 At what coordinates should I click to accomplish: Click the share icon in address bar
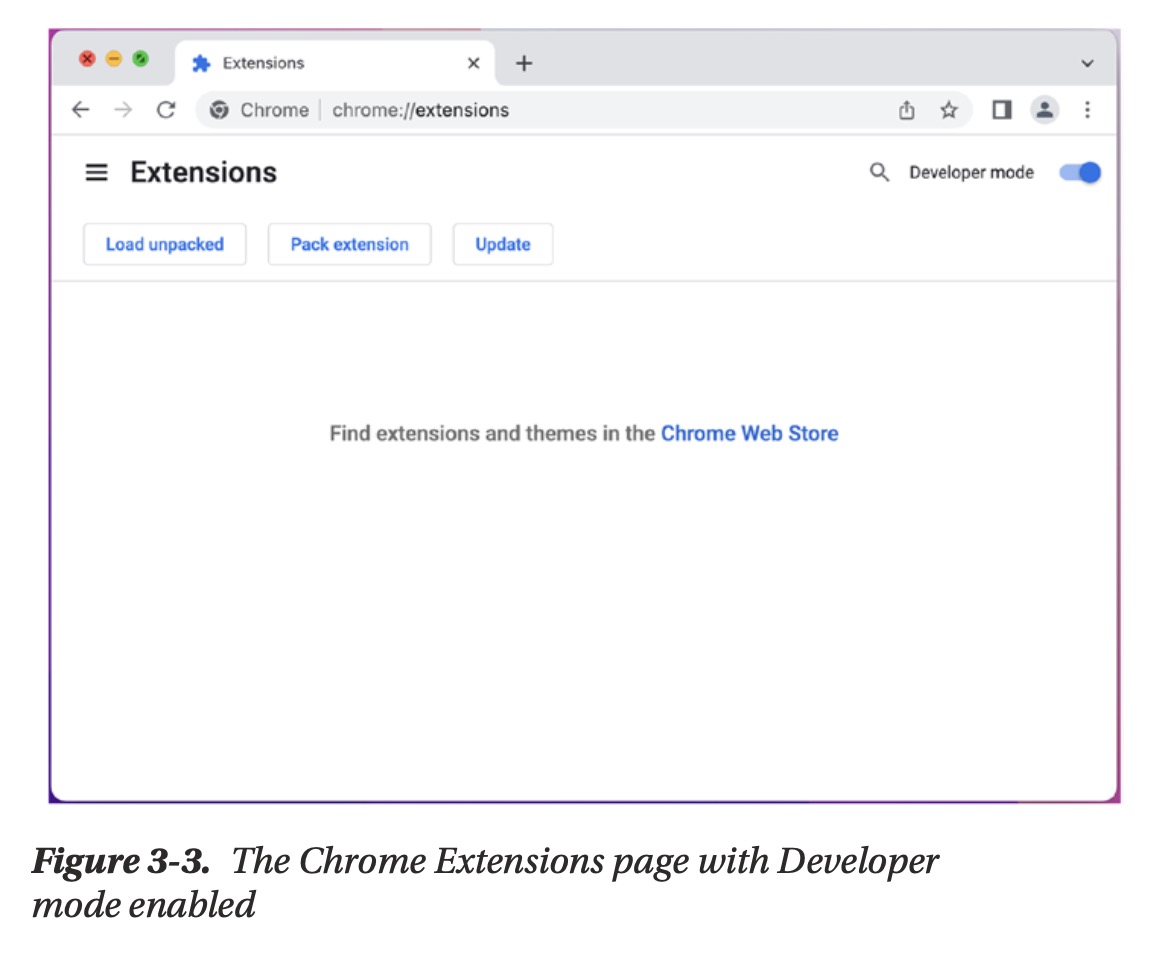(x=906, y=110)
